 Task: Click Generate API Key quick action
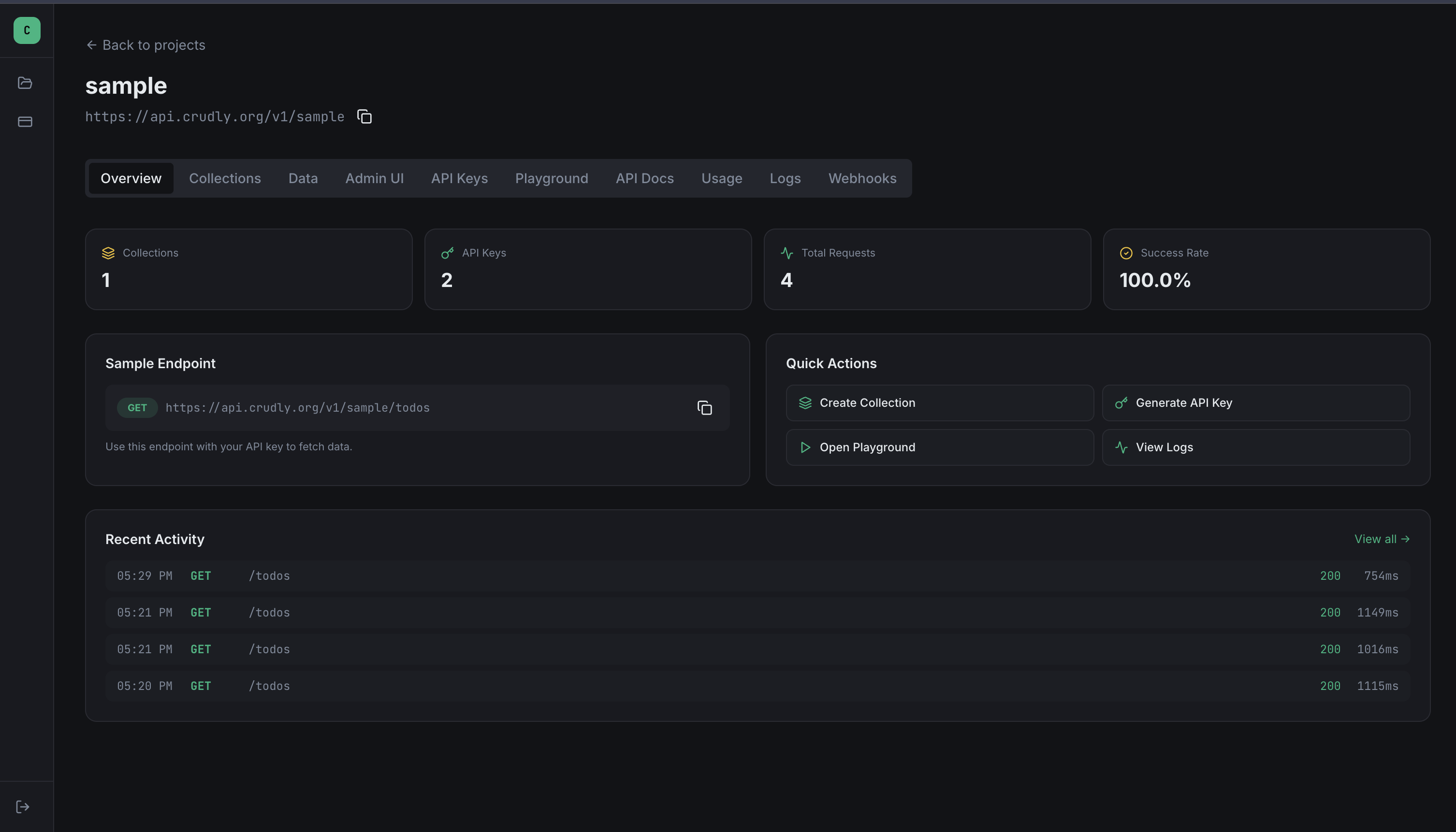[1256, 403]
